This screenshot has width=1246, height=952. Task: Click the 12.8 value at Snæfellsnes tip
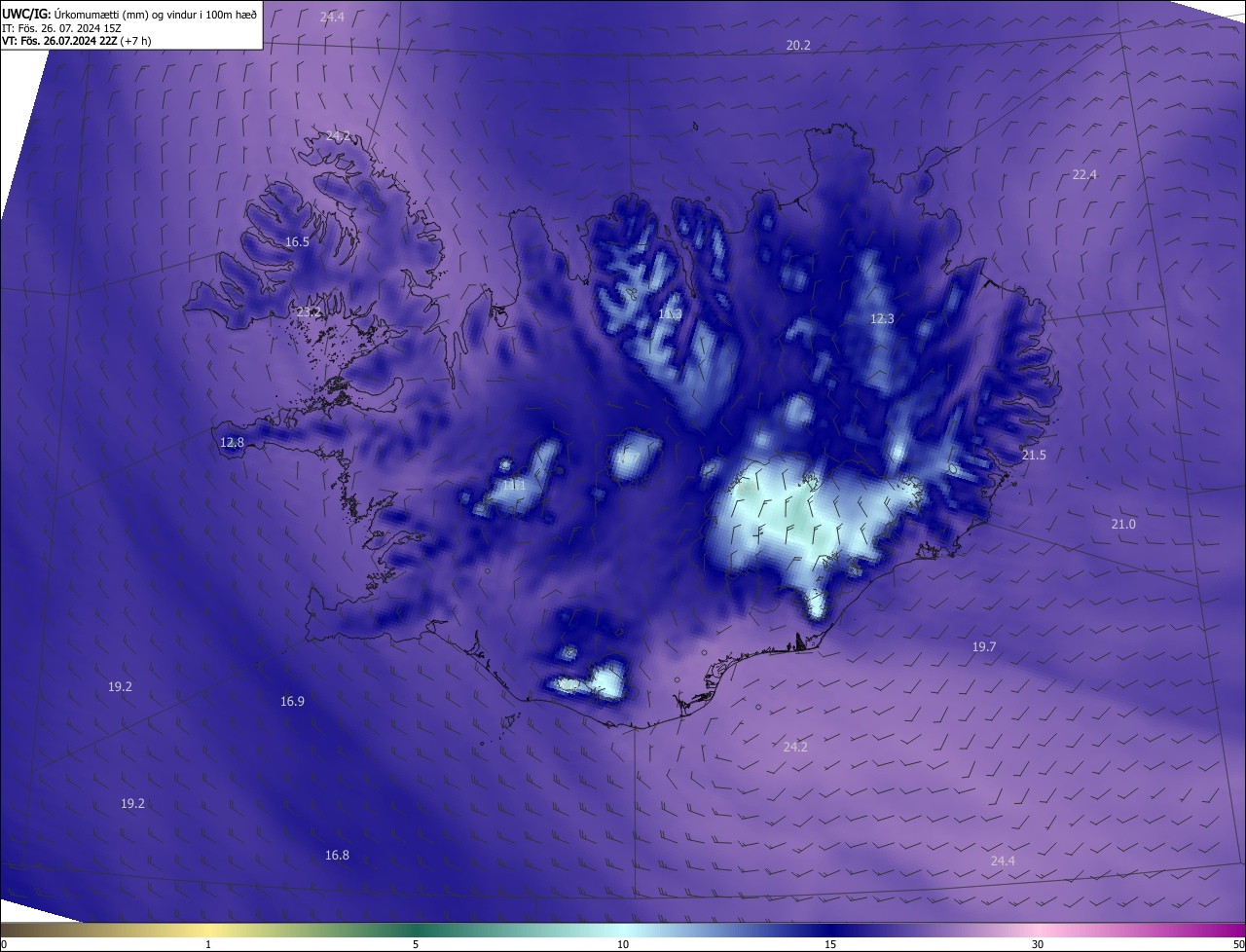coord(232,443)
